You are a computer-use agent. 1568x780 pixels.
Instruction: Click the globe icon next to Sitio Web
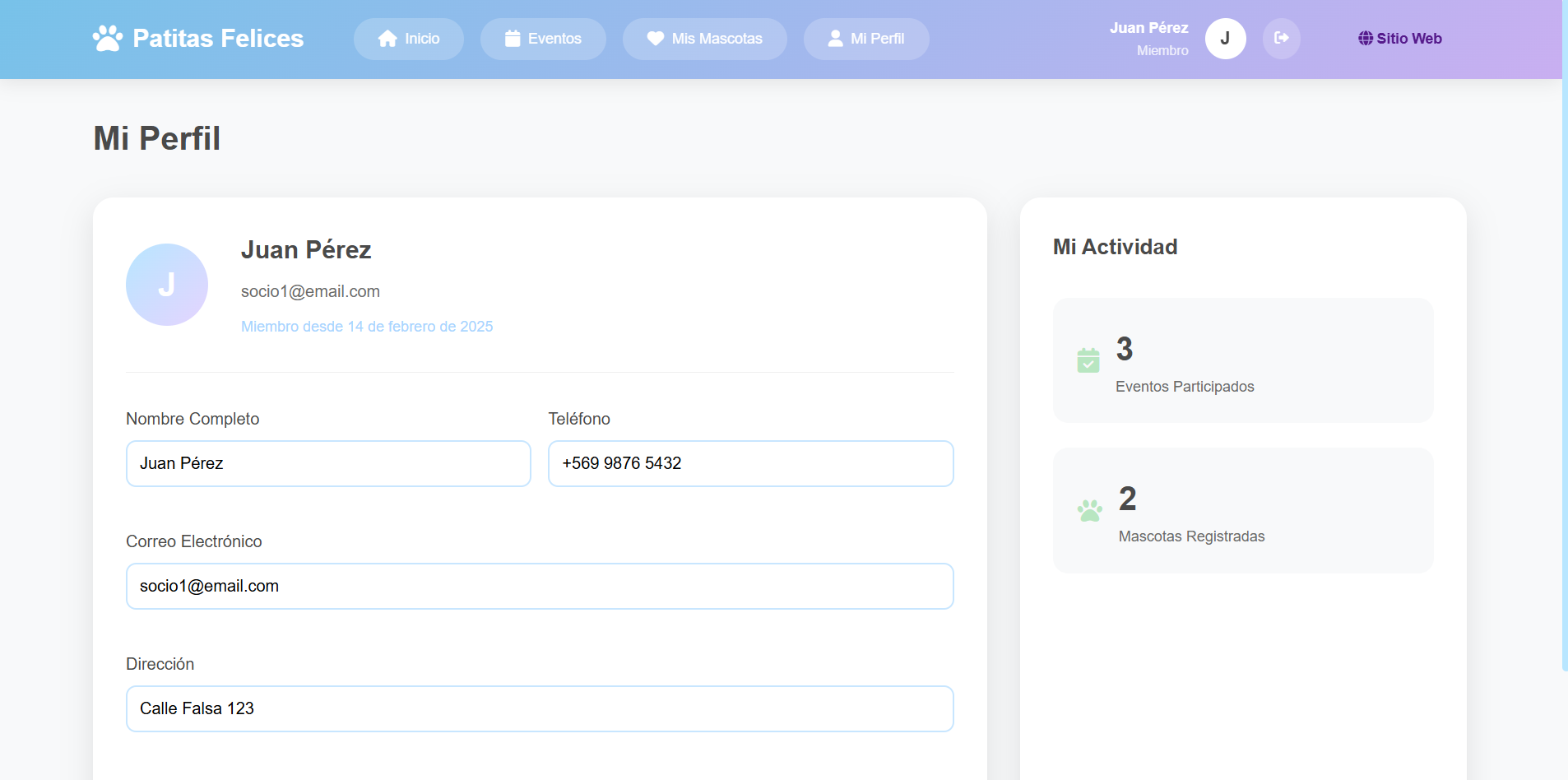pyautogui.click(x=1365, y=39)
